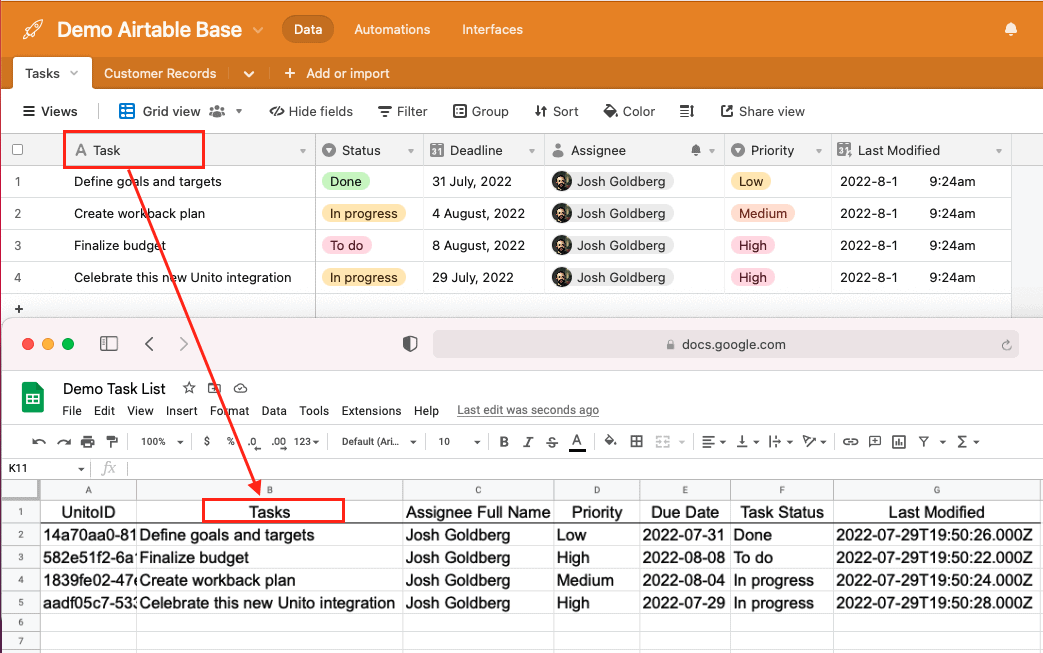Click the Insert chart icon

point(899,442)
